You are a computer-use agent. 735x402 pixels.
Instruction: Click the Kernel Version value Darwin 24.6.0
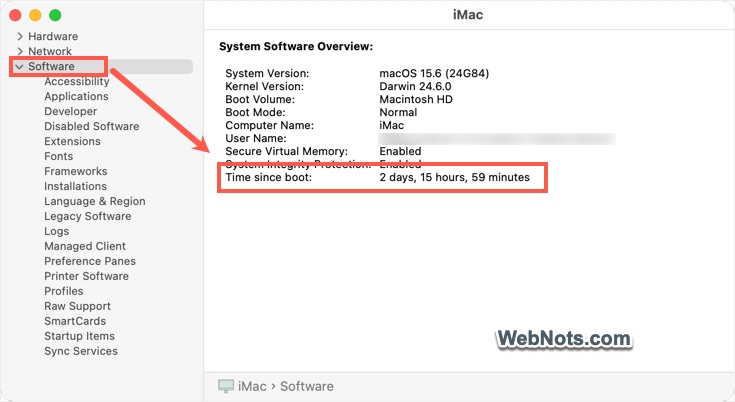pyautogui.click(x=415, y=86)
